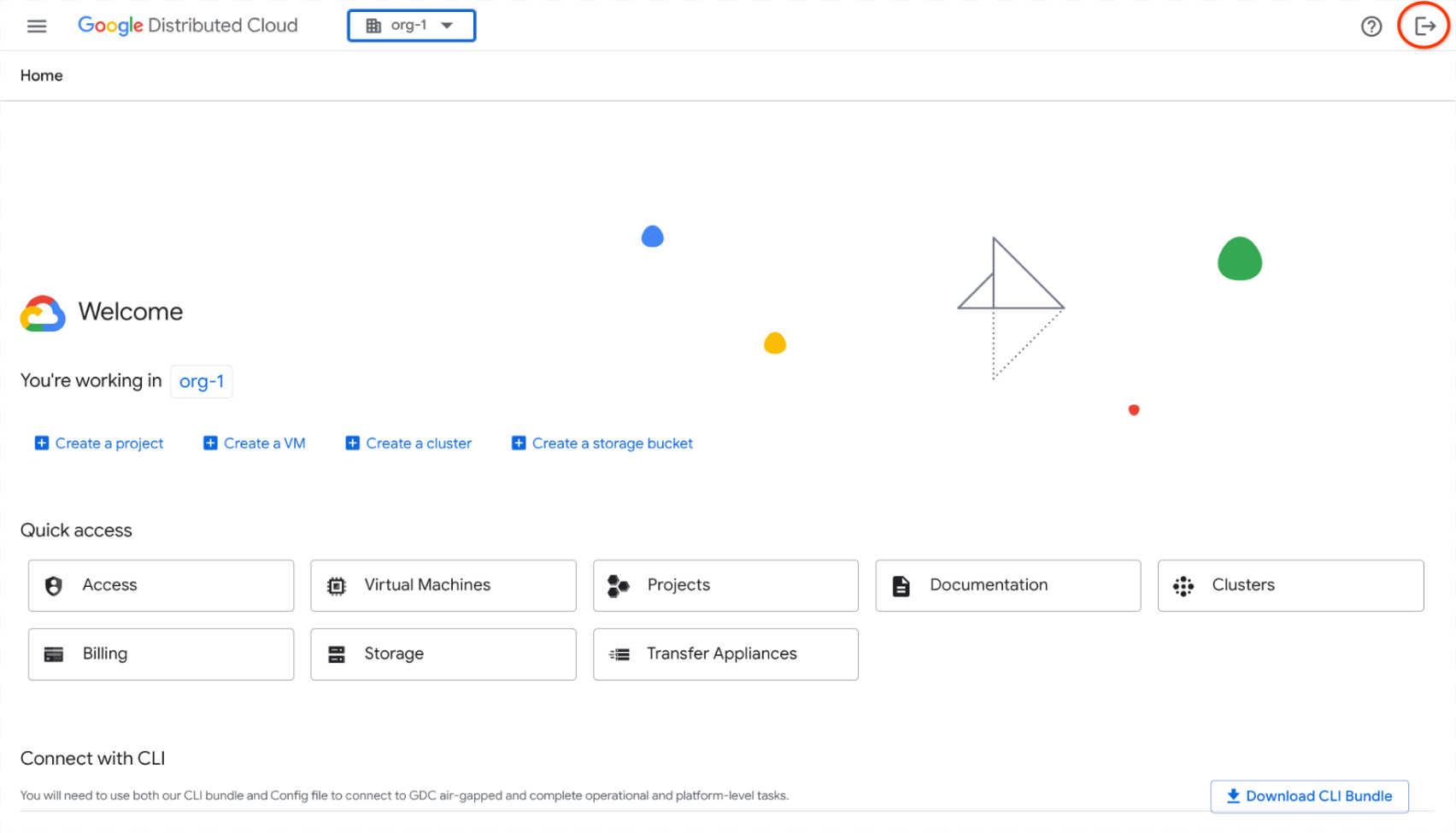This screenshot has height=833, width=1456.
Task: Click the Google Cloud logo beside Welcome
Action: 43,314
